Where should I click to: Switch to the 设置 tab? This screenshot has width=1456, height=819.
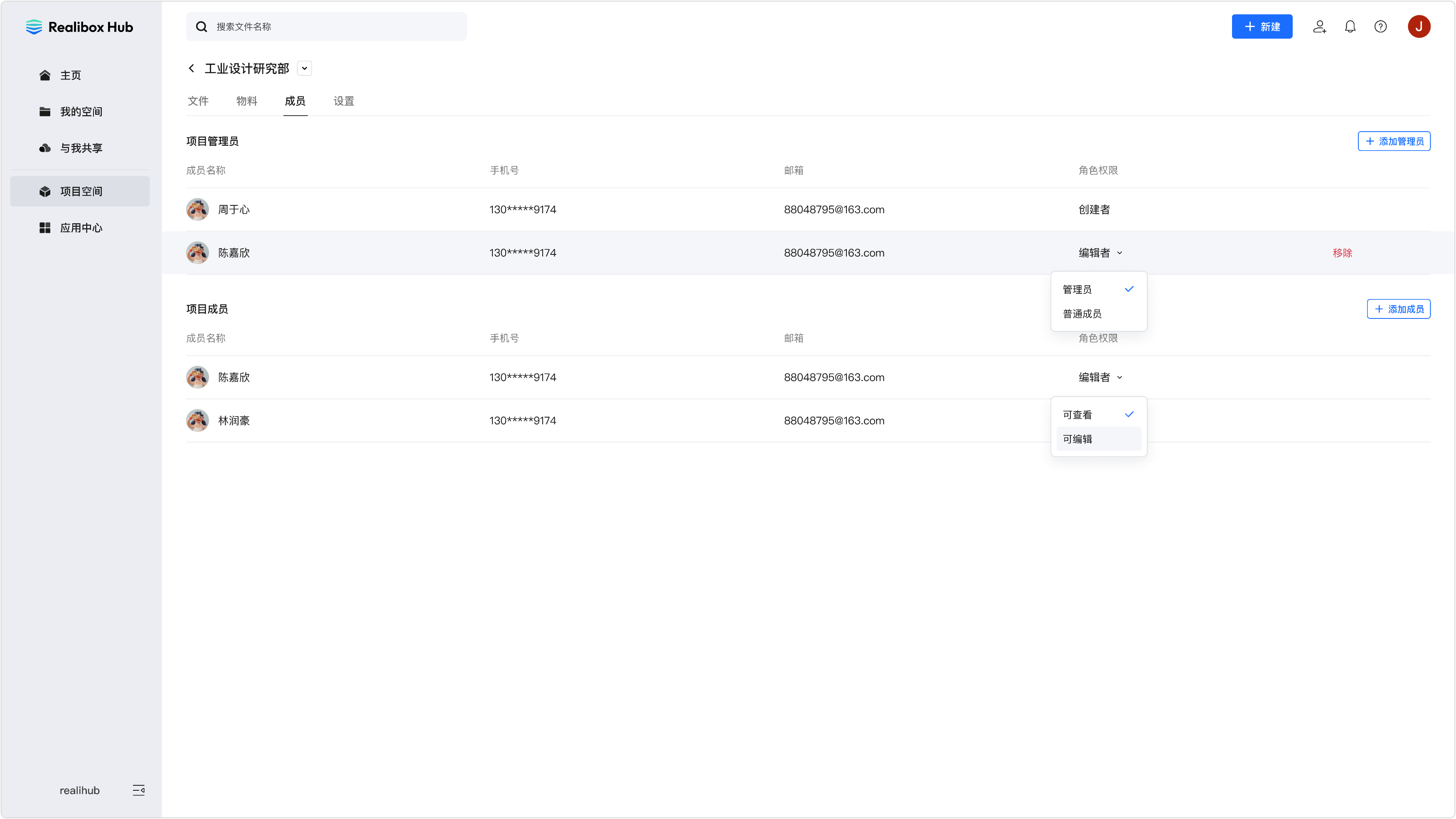(344, 101)
